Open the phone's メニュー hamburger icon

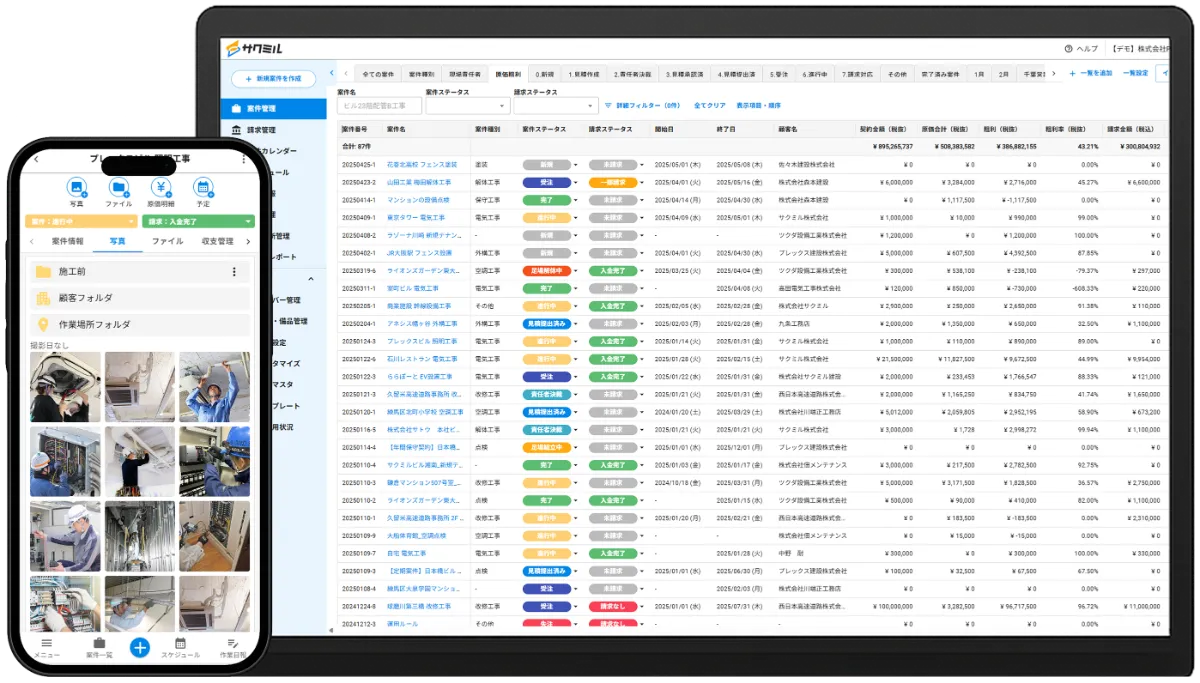[47, 643]
